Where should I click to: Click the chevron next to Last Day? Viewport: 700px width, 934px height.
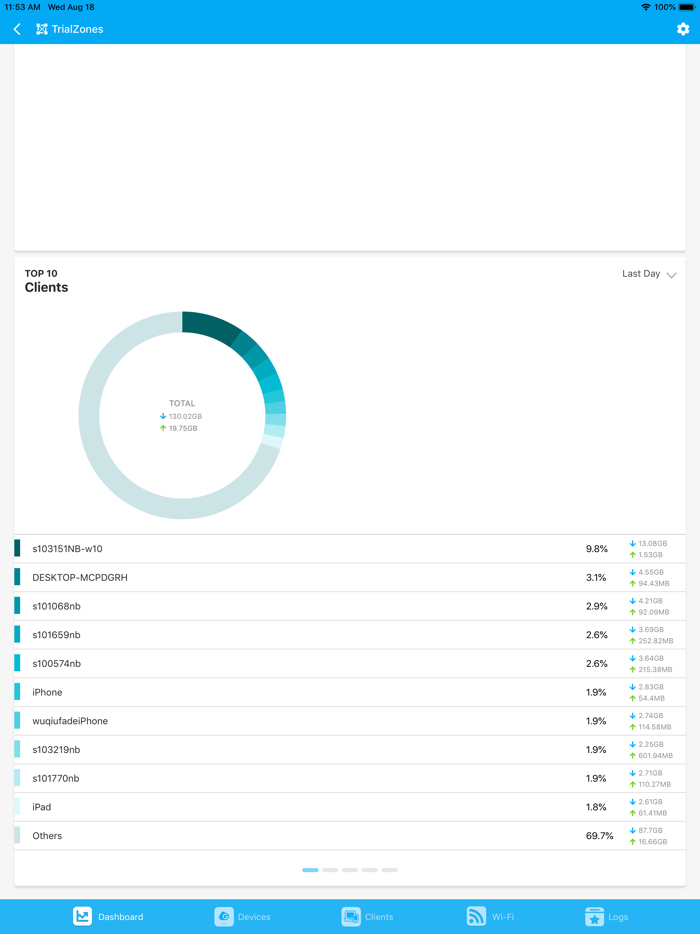click(672, 275)
